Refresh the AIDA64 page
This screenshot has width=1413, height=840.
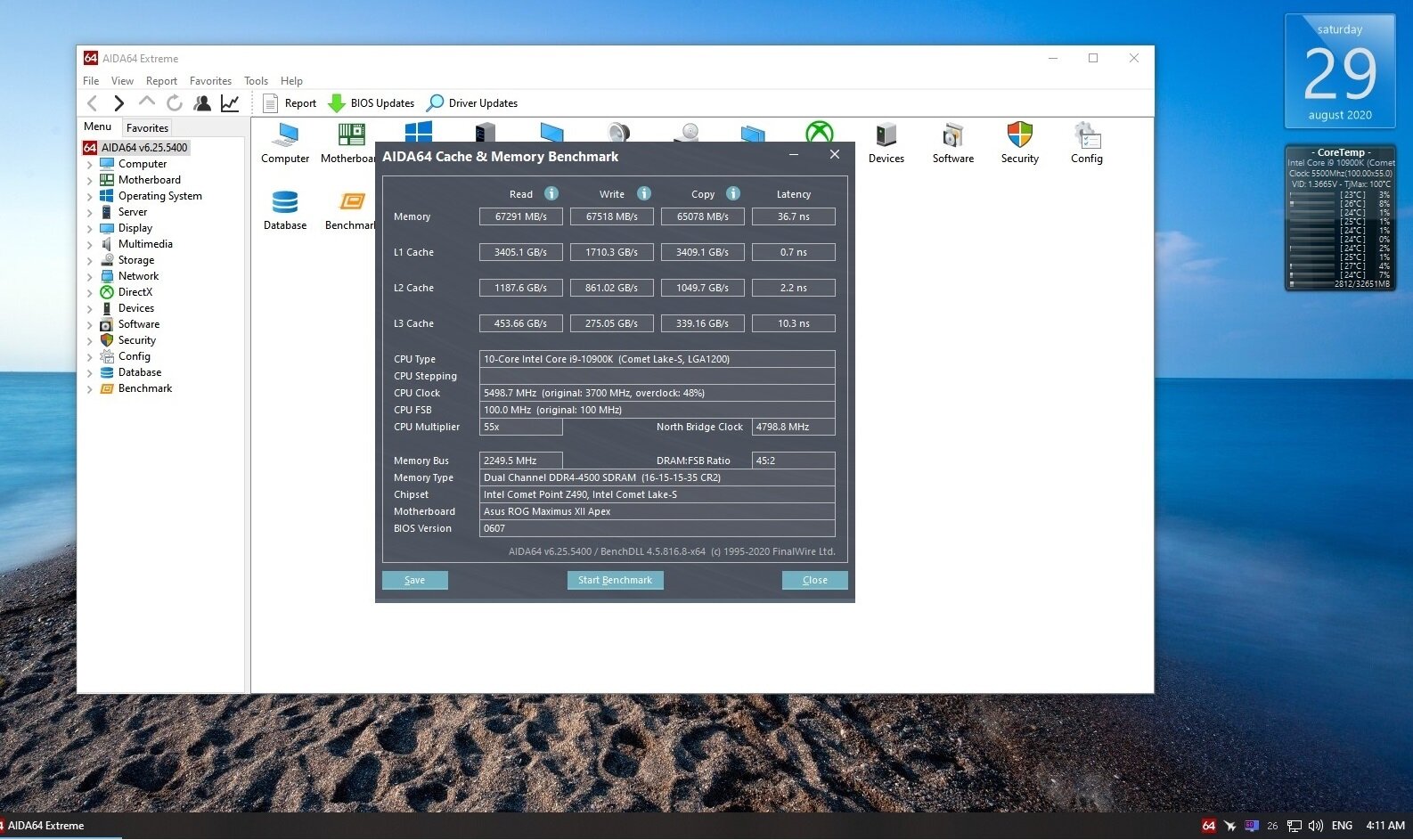click(x=175, y=103)
